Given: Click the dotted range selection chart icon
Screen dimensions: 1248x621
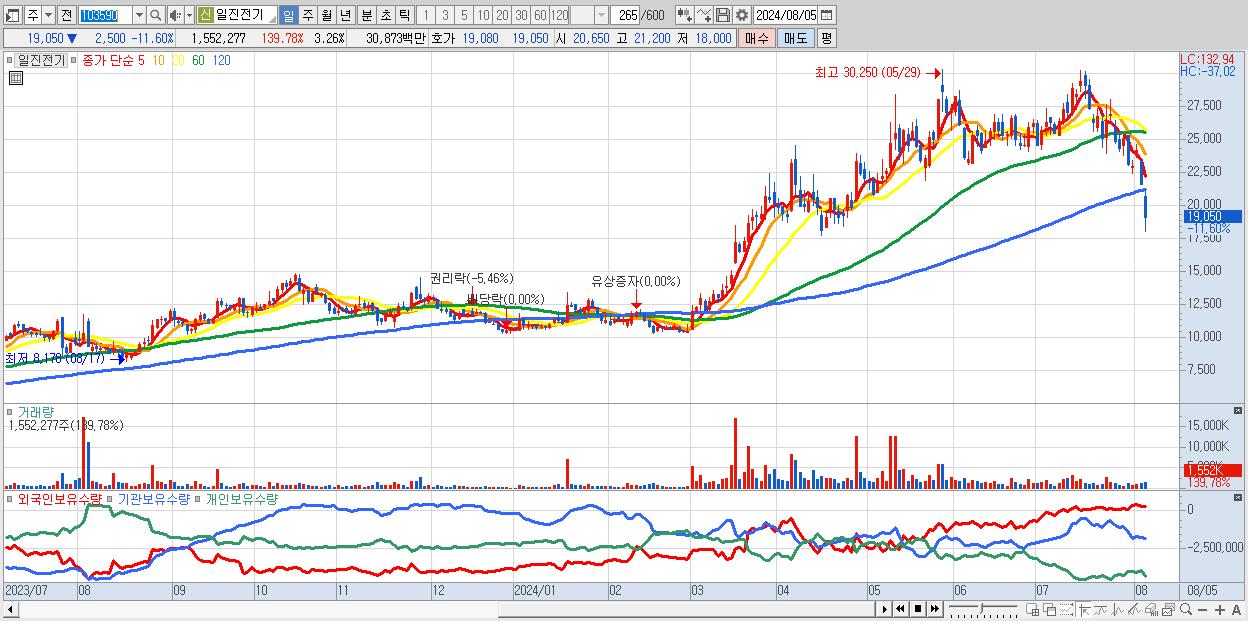Looking at the screenshot, I should pyautogui.click(x=1066, y=610).
